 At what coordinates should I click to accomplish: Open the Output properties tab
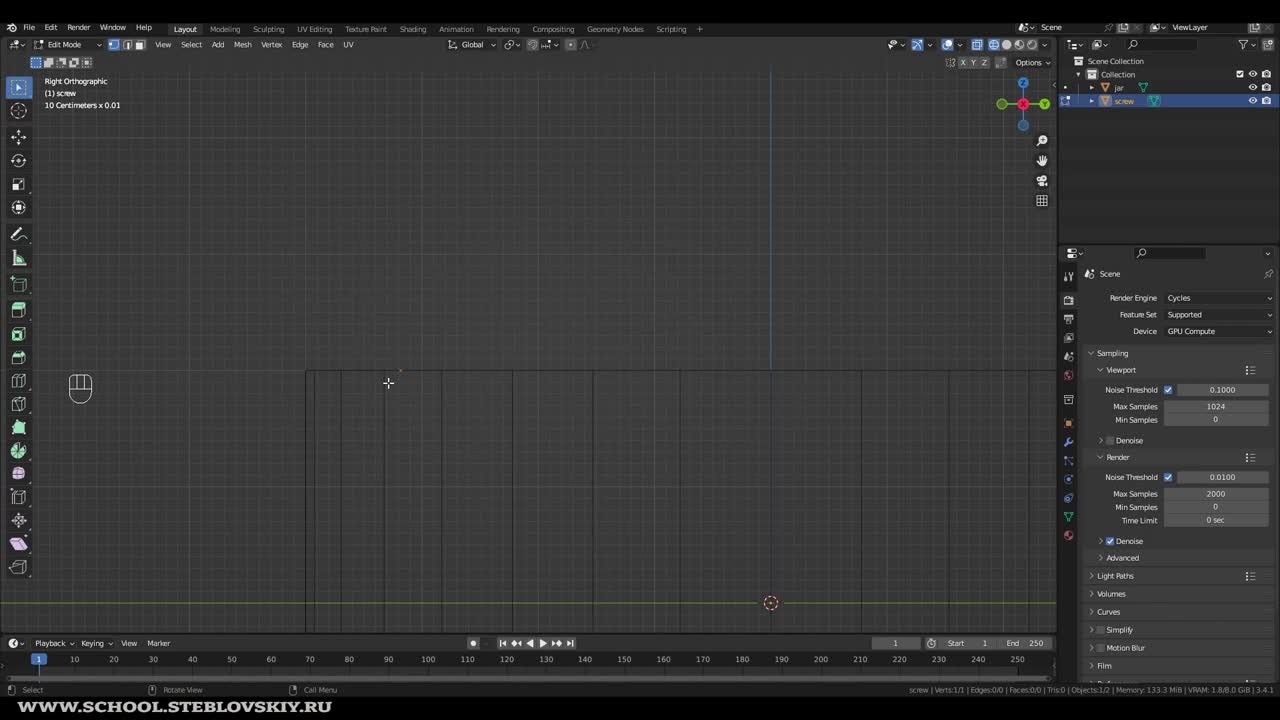click(1068, 319)
